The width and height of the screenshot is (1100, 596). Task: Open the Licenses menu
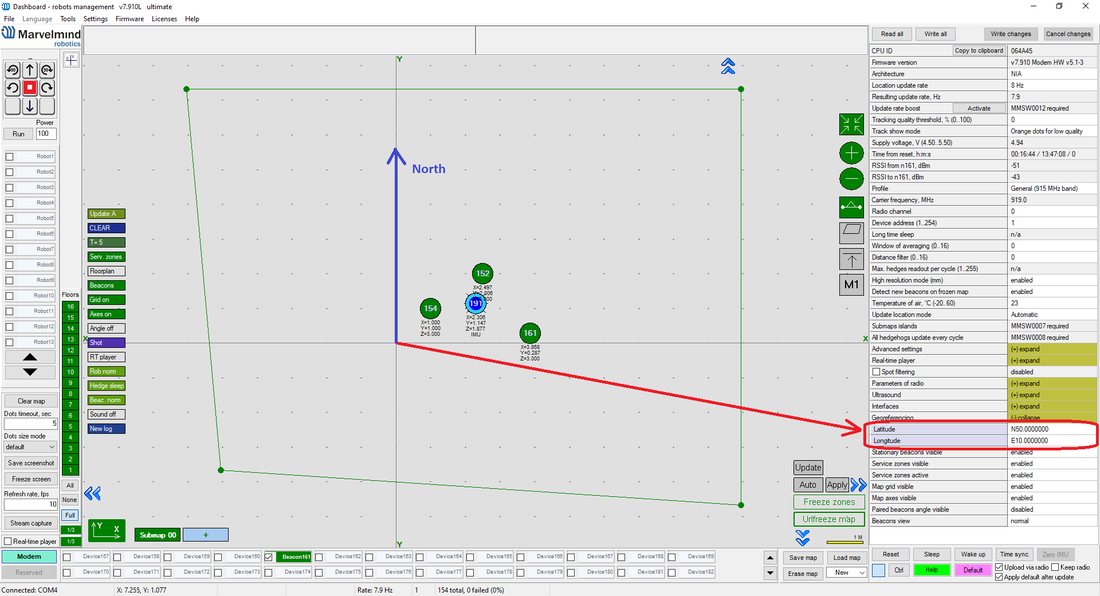pyautogui.click(x=164, y=19)
